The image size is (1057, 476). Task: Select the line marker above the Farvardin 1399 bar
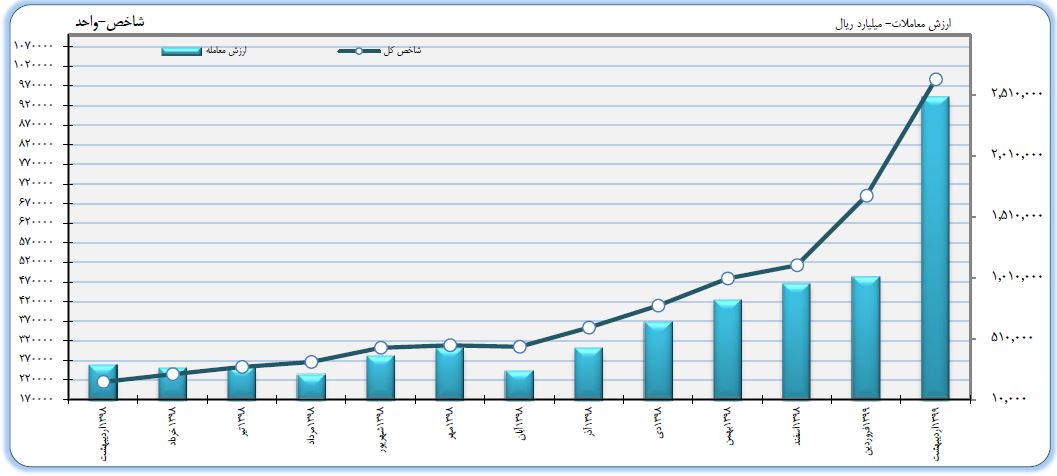[x=866, y=195]
